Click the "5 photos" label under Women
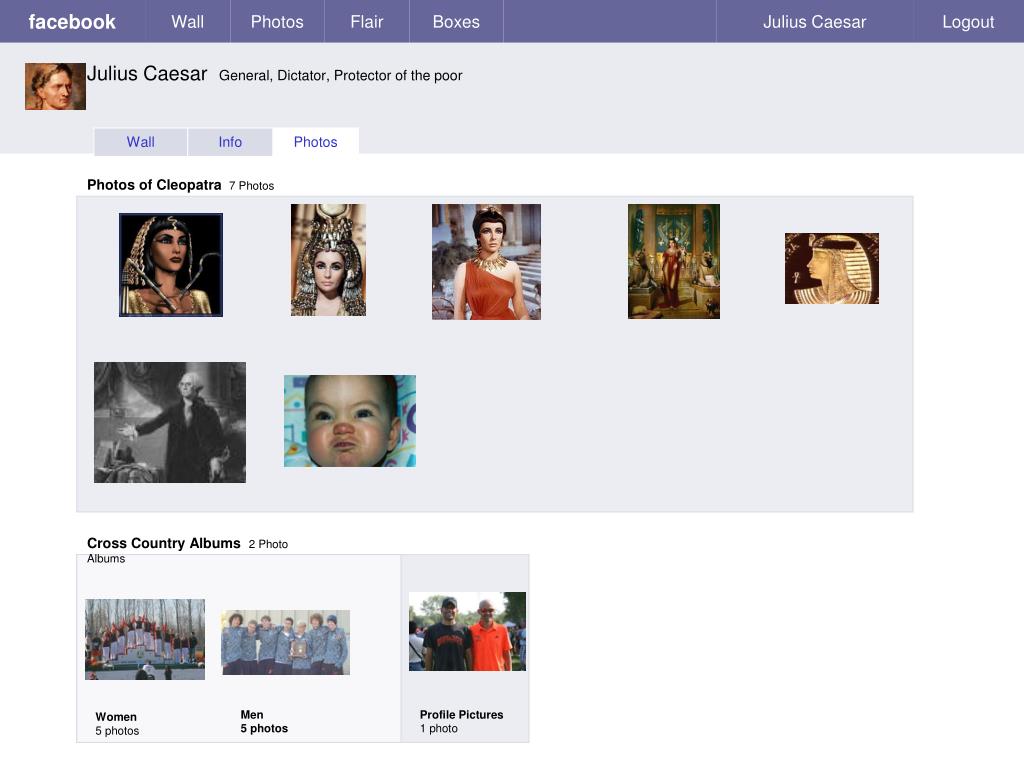 [x=118, y=731]
